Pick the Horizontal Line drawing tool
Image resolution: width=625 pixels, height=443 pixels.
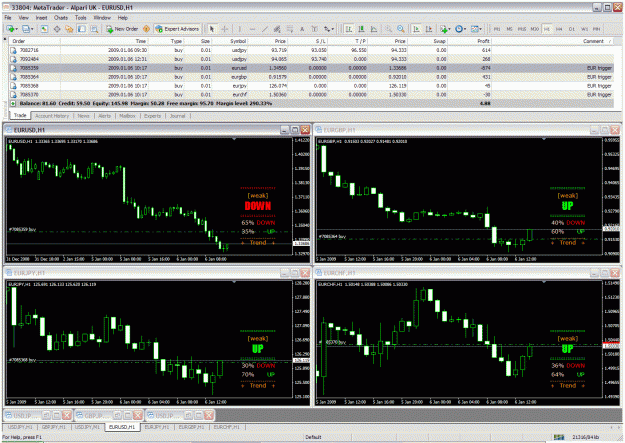click(x=252, y=29)
